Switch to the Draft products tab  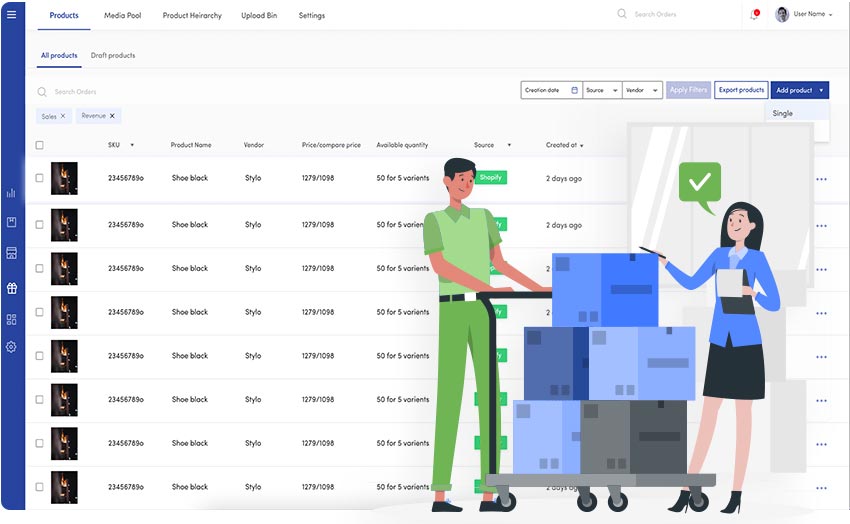(x=113, y=55)
